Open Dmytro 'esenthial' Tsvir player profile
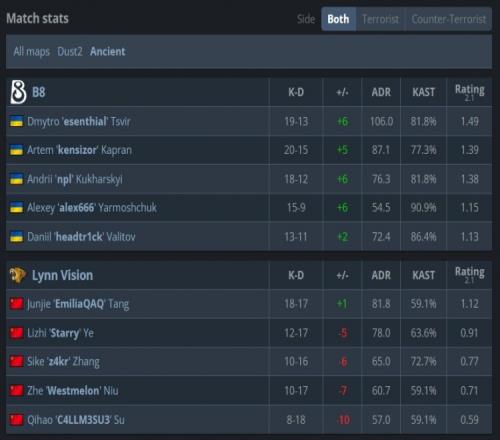Screen dimensions: 500x440 (79, 121)
